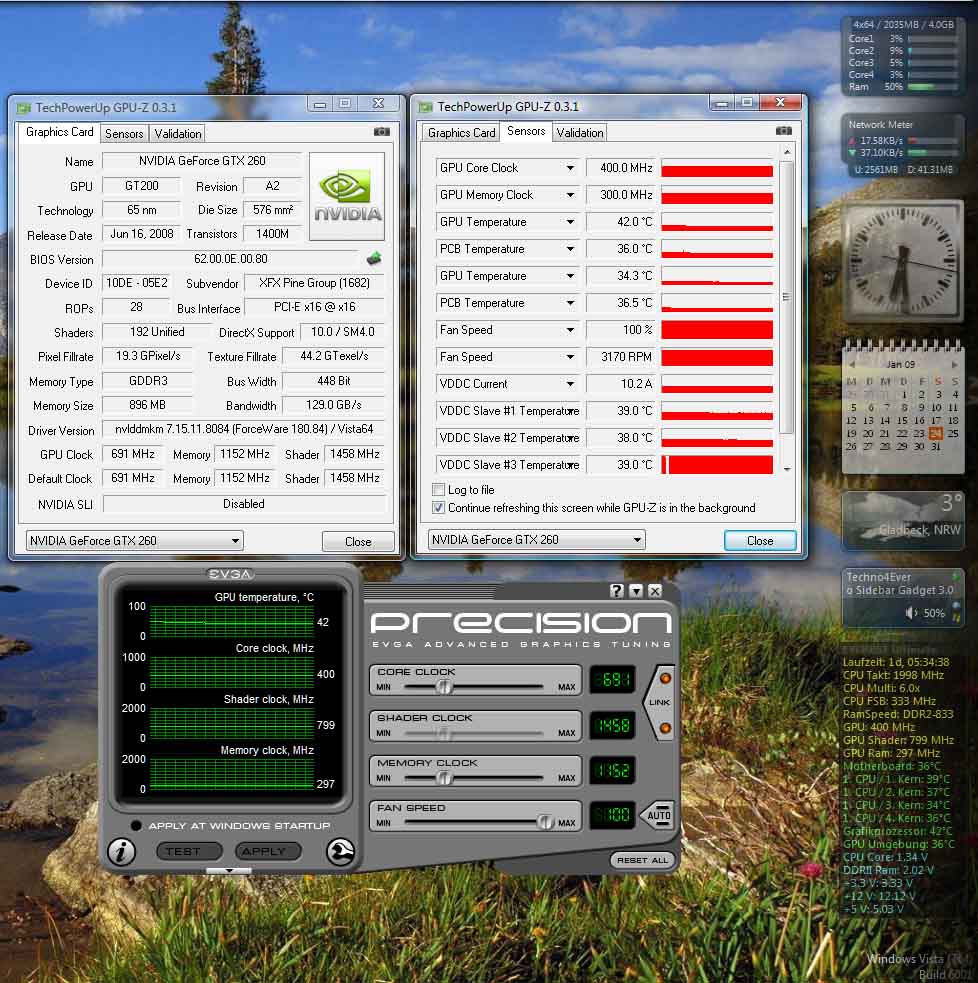Toggle the Log to file checkbox
The height and width of the screenshot is (983, 978).
438,490
